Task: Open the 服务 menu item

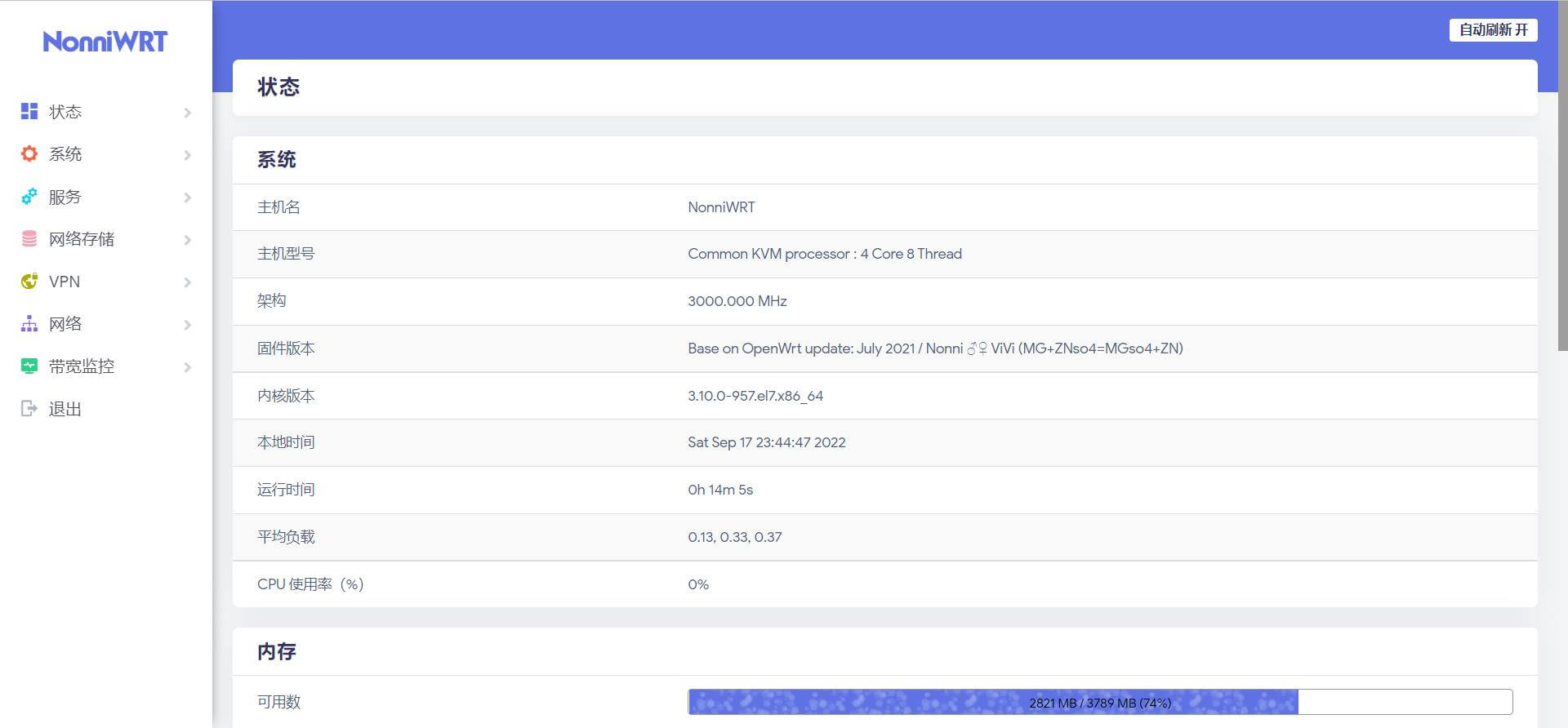Action: tap(65, 197)
